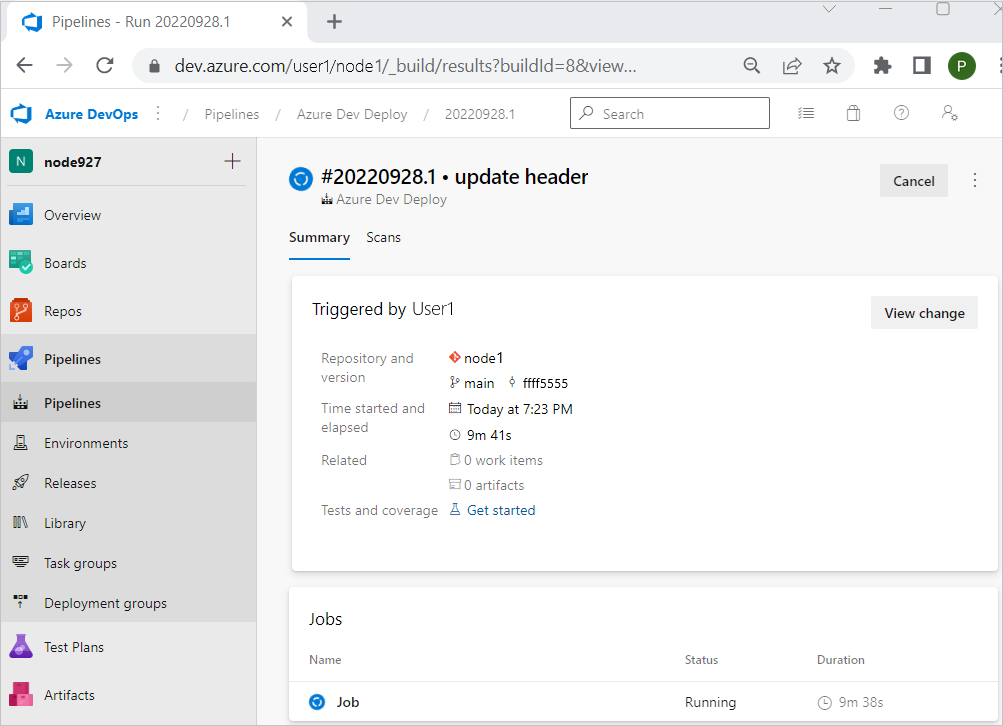Open the user settings person icon
The image size is (1003, 726).
949,113
